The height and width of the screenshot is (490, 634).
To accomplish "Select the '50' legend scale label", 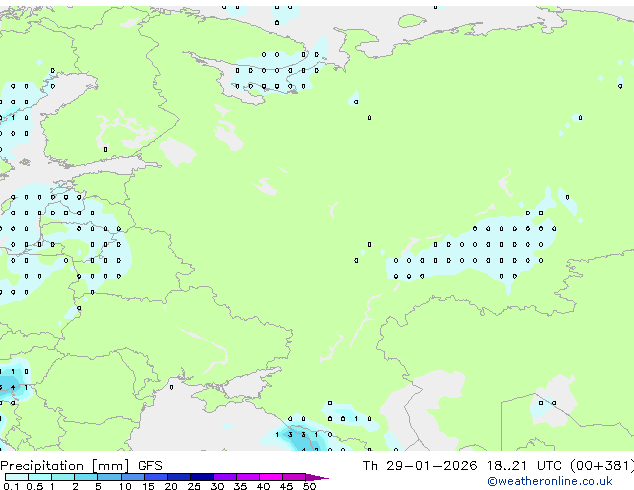I will point(309,486).
